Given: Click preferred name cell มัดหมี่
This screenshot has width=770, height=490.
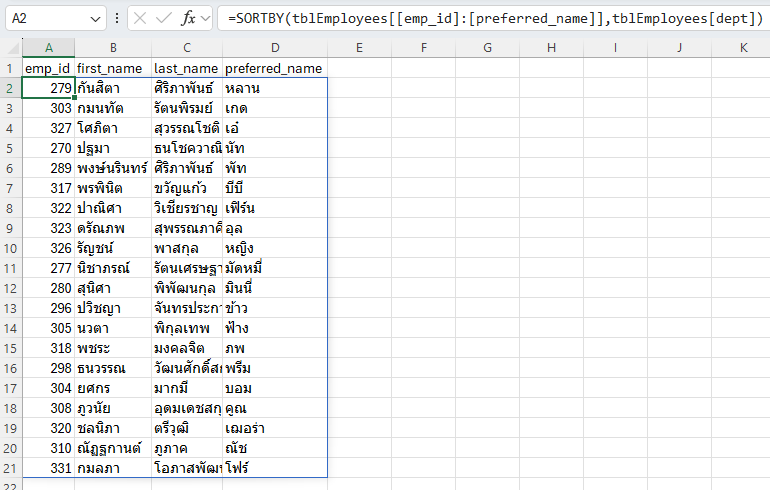Looking at the screenshot, I should pyautogui.click(x=275, y=268).
